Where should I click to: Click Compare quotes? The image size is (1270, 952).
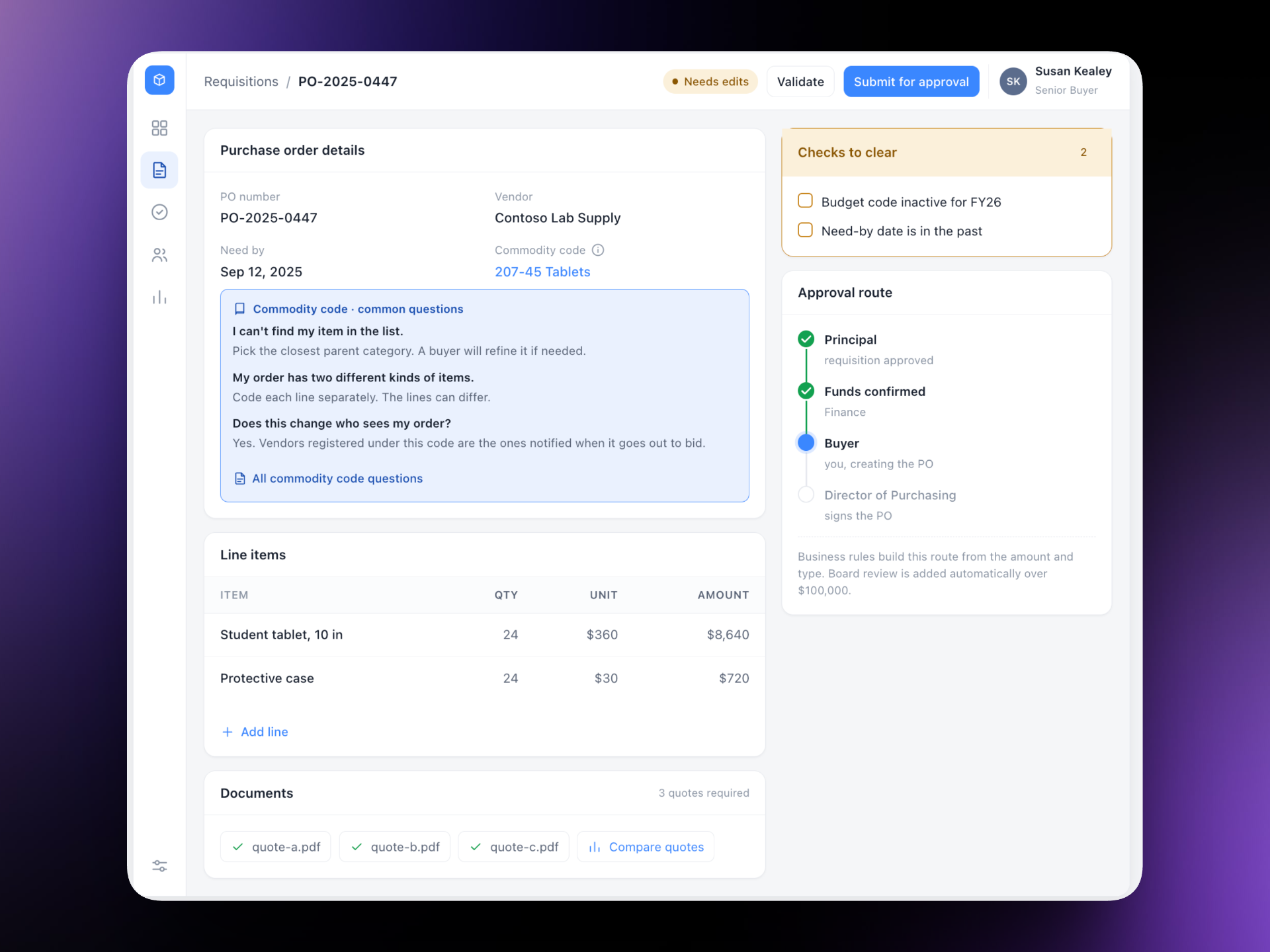pos(646,847)
